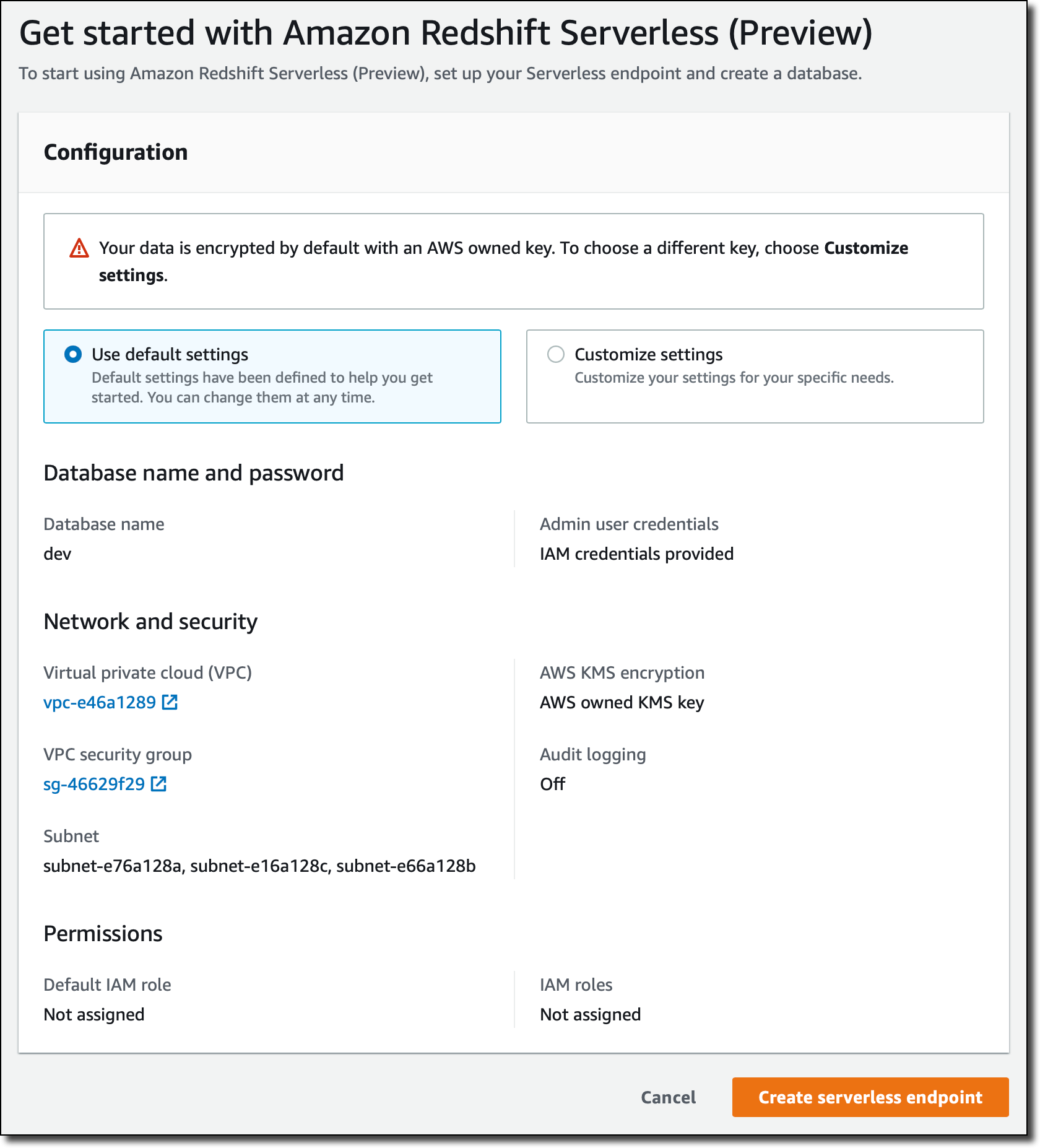Screen dimensions: 1040x1148
Task: Click the Configuration panel heading
Action: coord(116,152)
